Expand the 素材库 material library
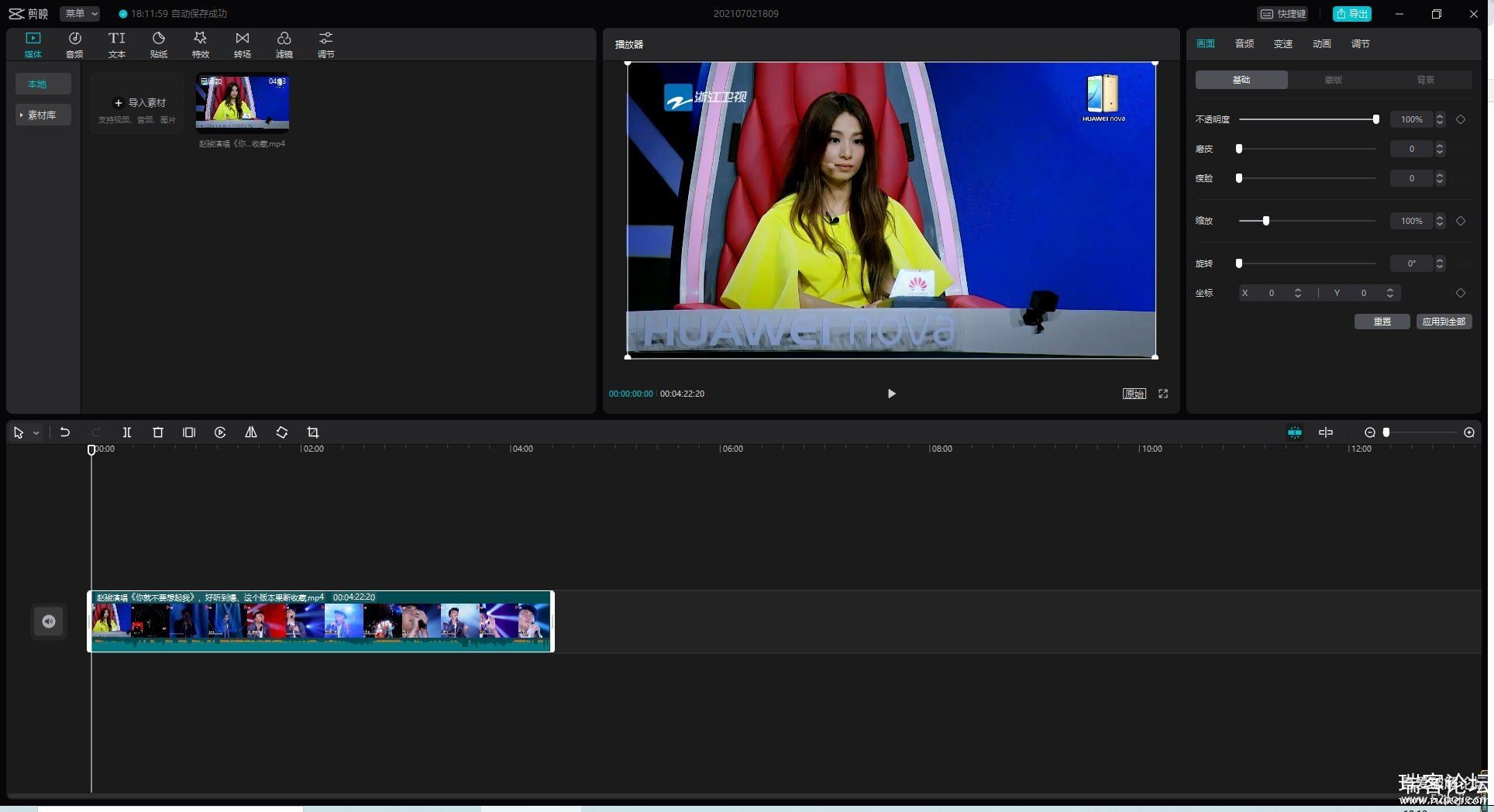Screen dimensions: 1494x812 click(x=43, y=115)
